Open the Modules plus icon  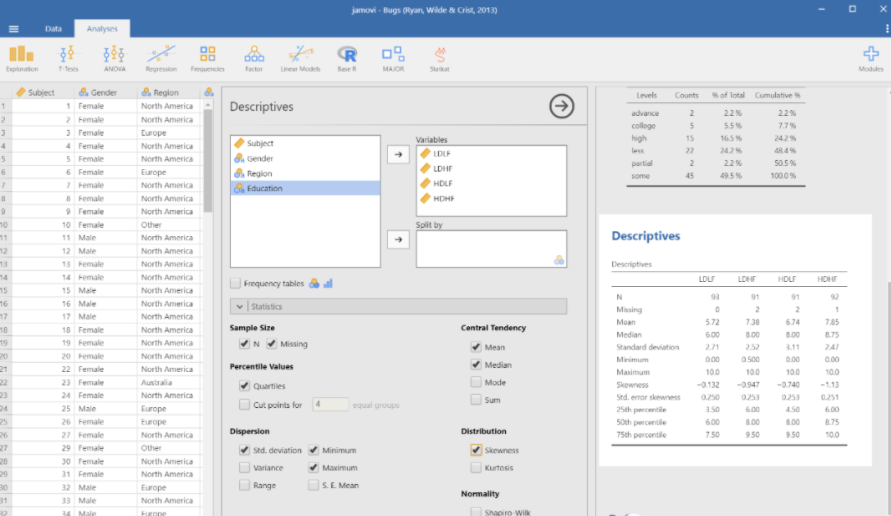[x=870, y=57]
